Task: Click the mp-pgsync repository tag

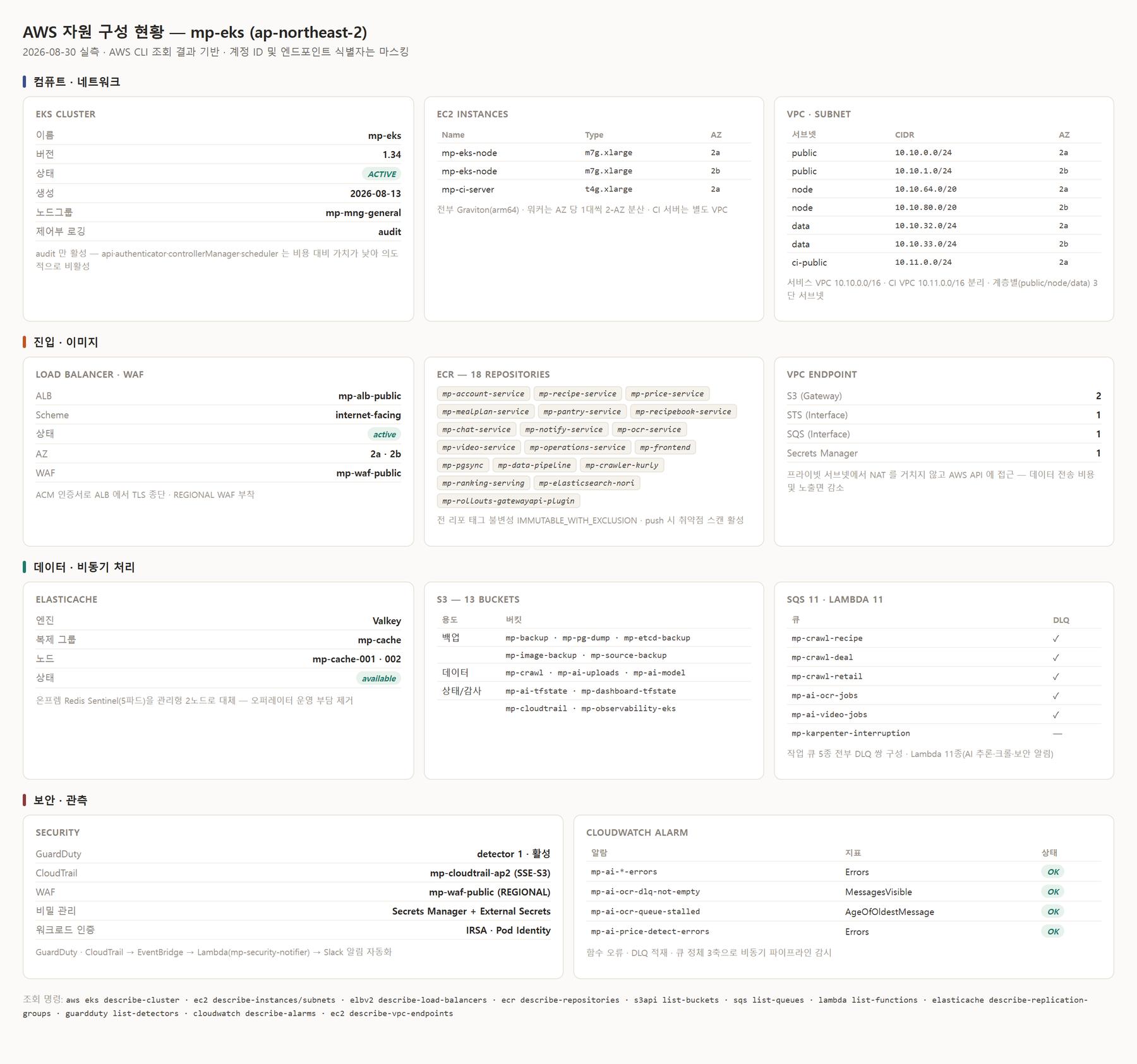Action: point(462,465)
